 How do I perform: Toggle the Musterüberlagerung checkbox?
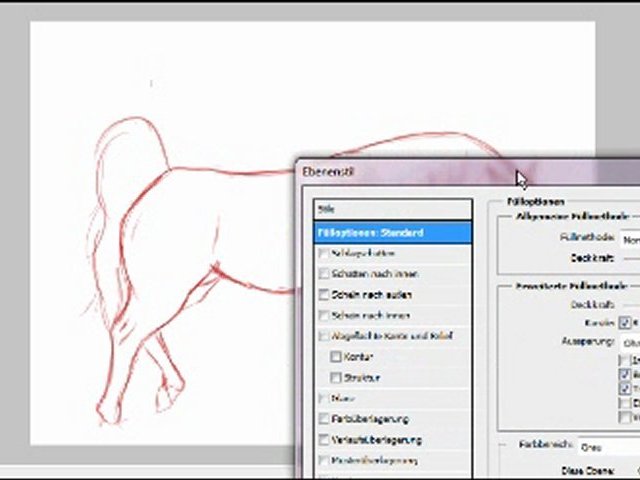tap(323, 461)
